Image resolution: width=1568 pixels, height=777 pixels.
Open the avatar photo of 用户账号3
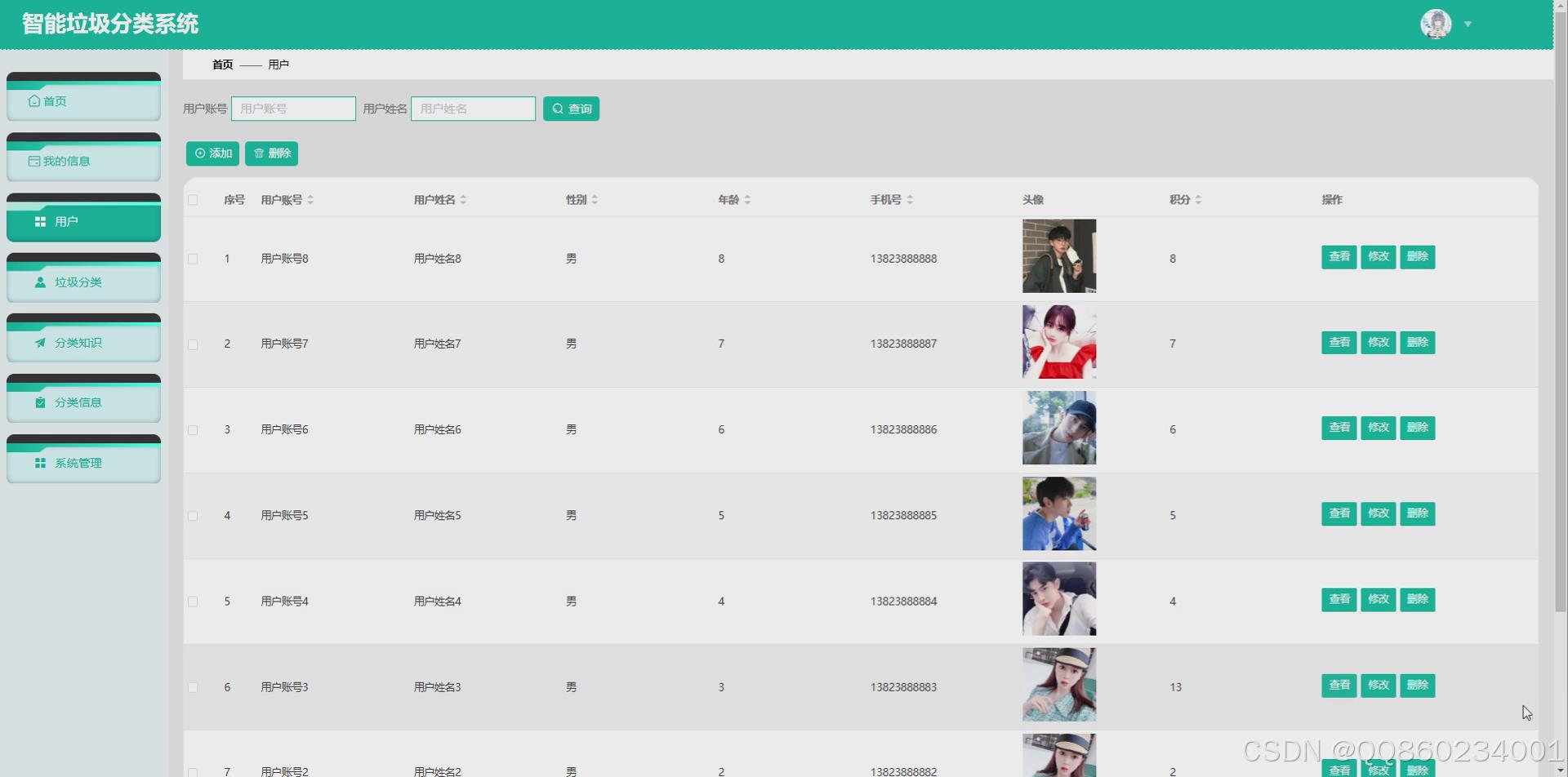pos(1059,685)
